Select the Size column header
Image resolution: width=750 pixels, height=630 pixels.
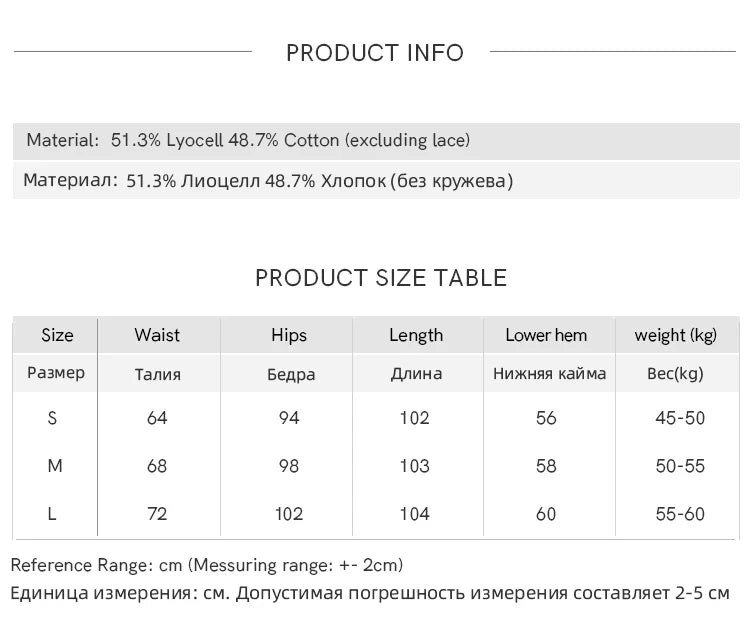click(57, 335)
